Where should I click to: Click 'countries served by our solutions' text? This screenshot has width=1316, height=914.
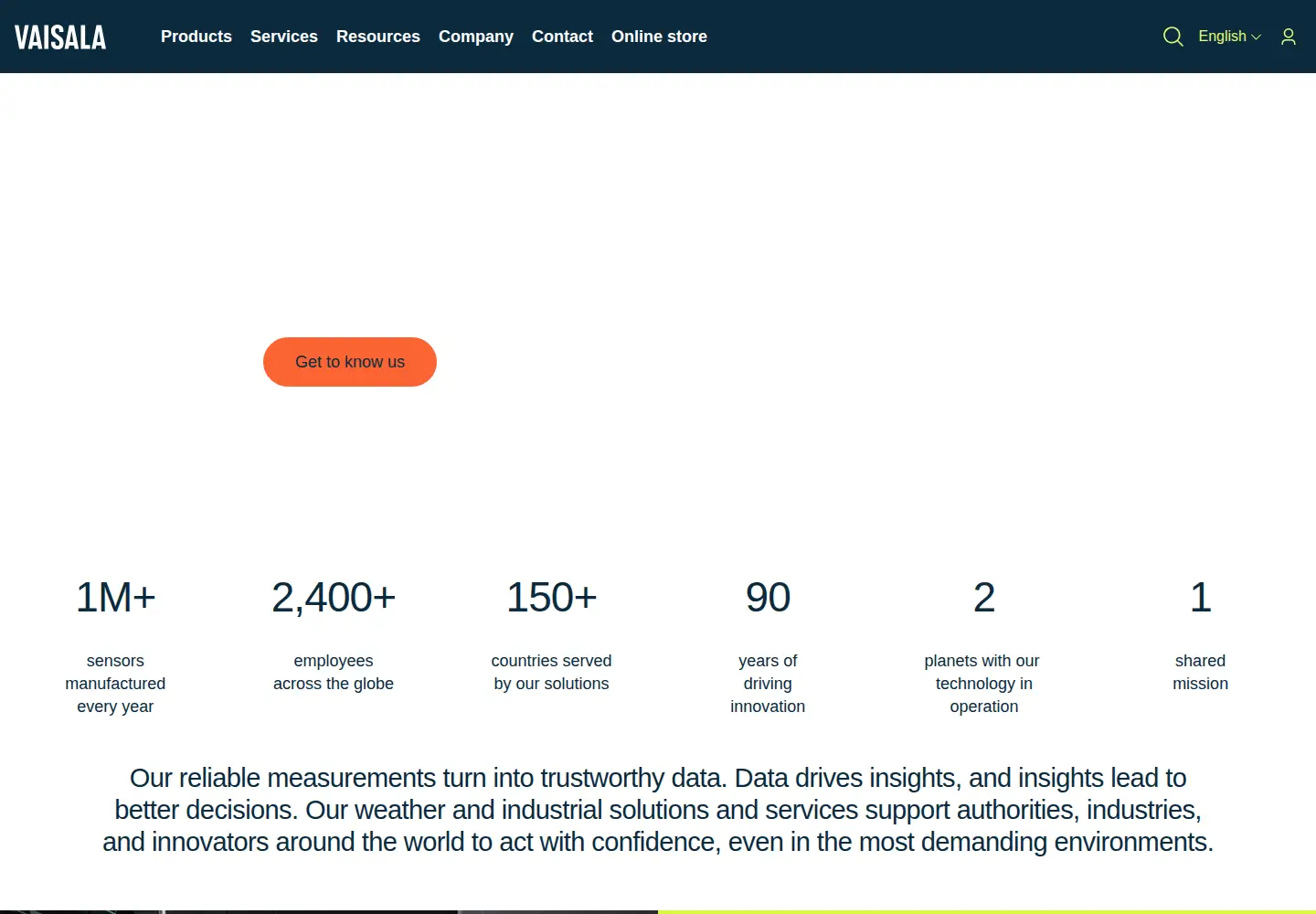[x=551, y=672]
